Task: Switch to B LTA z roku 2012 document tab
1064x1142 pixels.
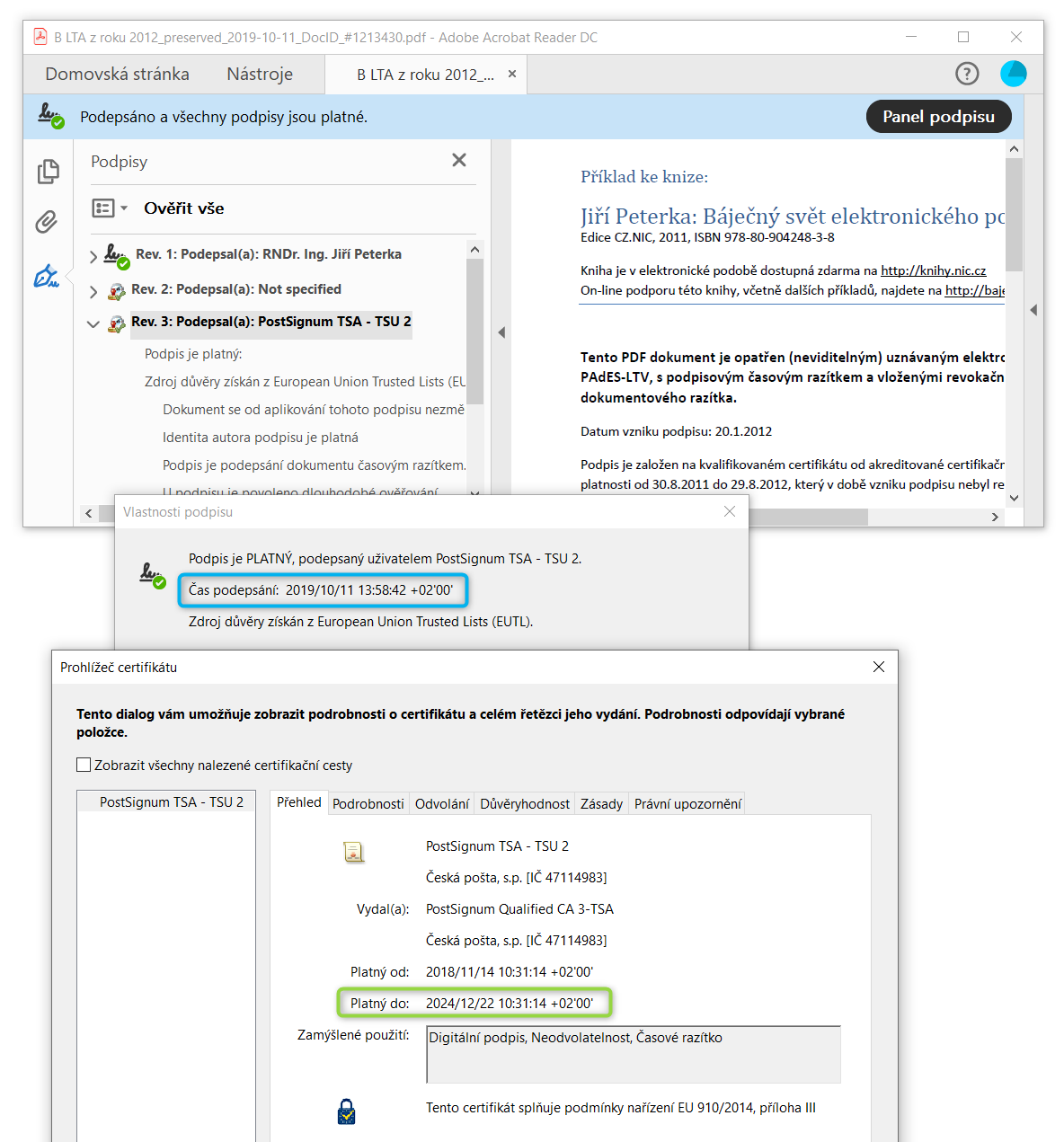Action: pyautogui.click(x=425, y=75)
